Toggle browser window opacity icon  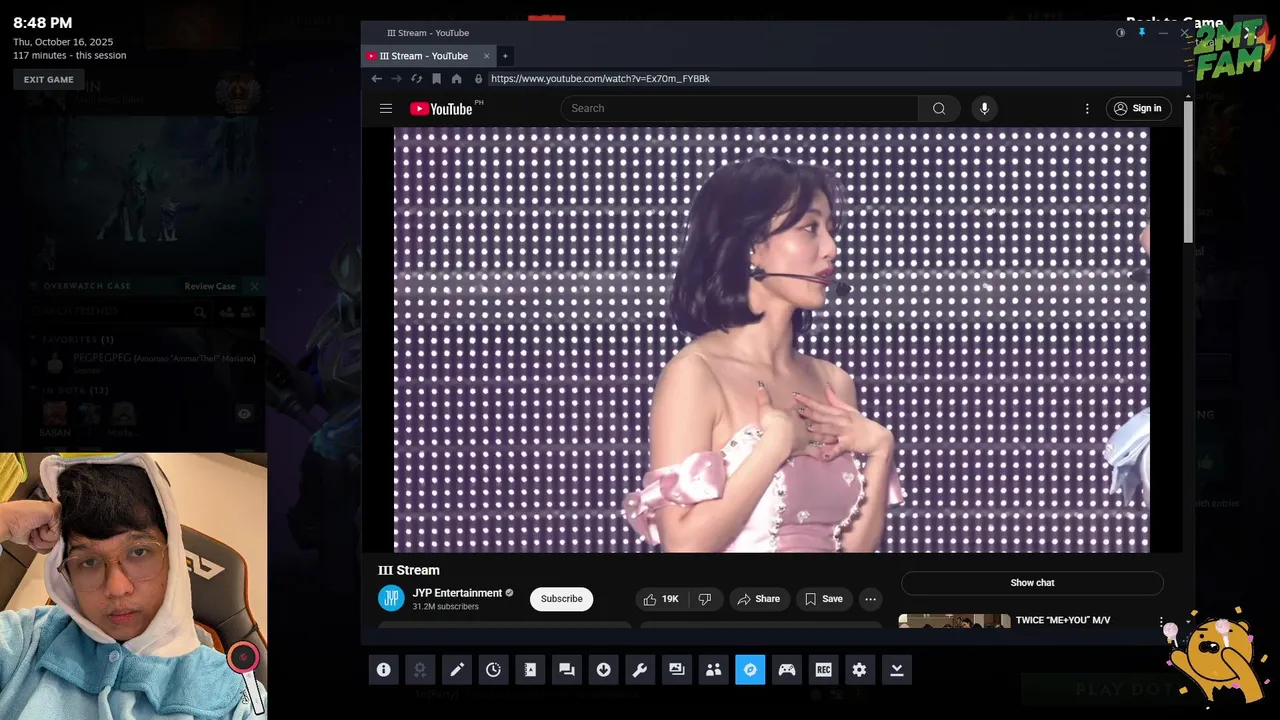pos(1121,33)
